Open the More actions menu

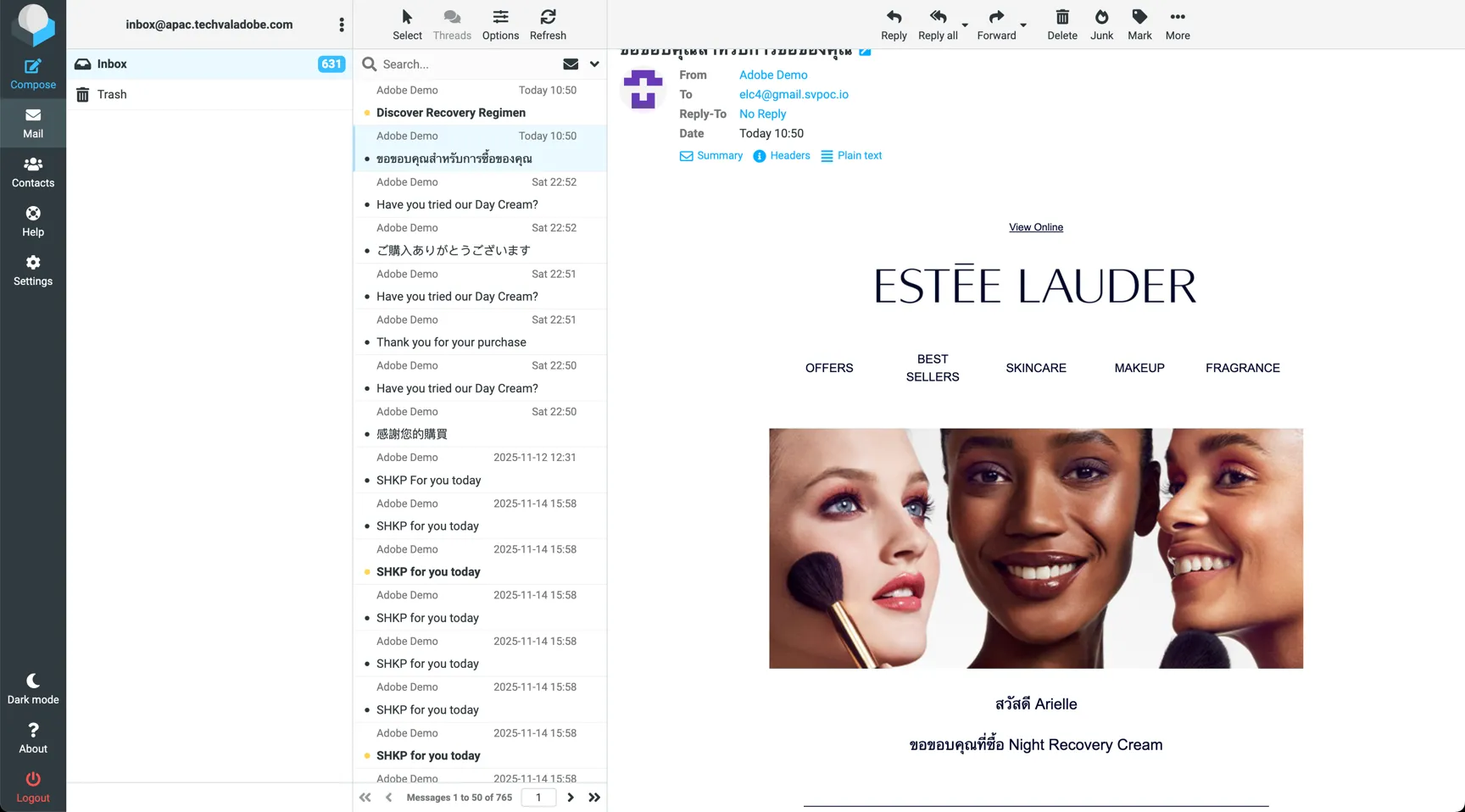[x=1178, y=25]
